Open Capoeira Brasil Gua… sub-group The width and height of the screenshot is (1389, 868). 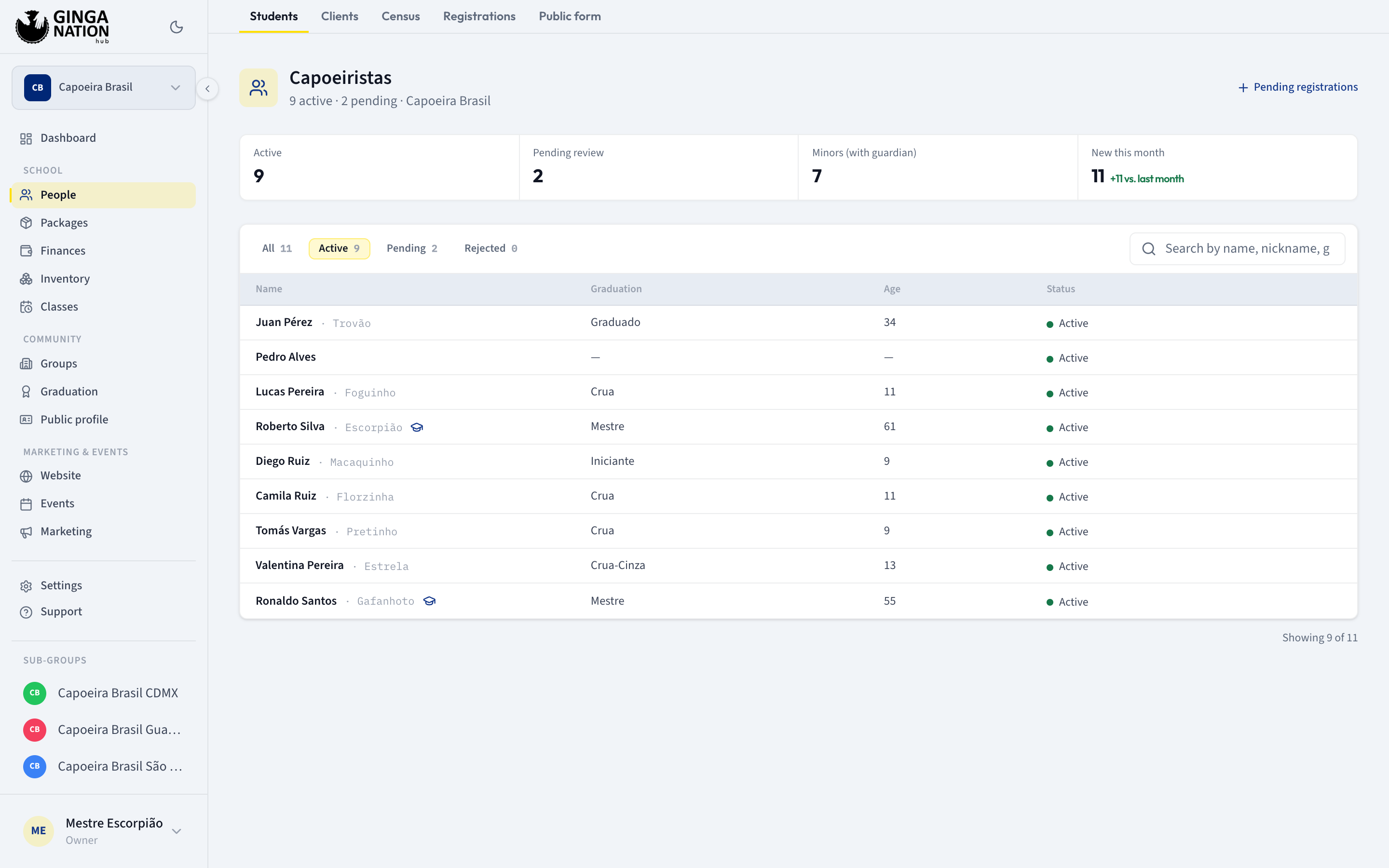(103, 730)
